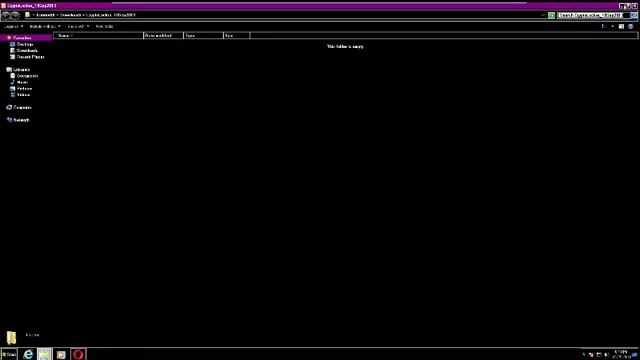Show the preview pane

point(621,26)
